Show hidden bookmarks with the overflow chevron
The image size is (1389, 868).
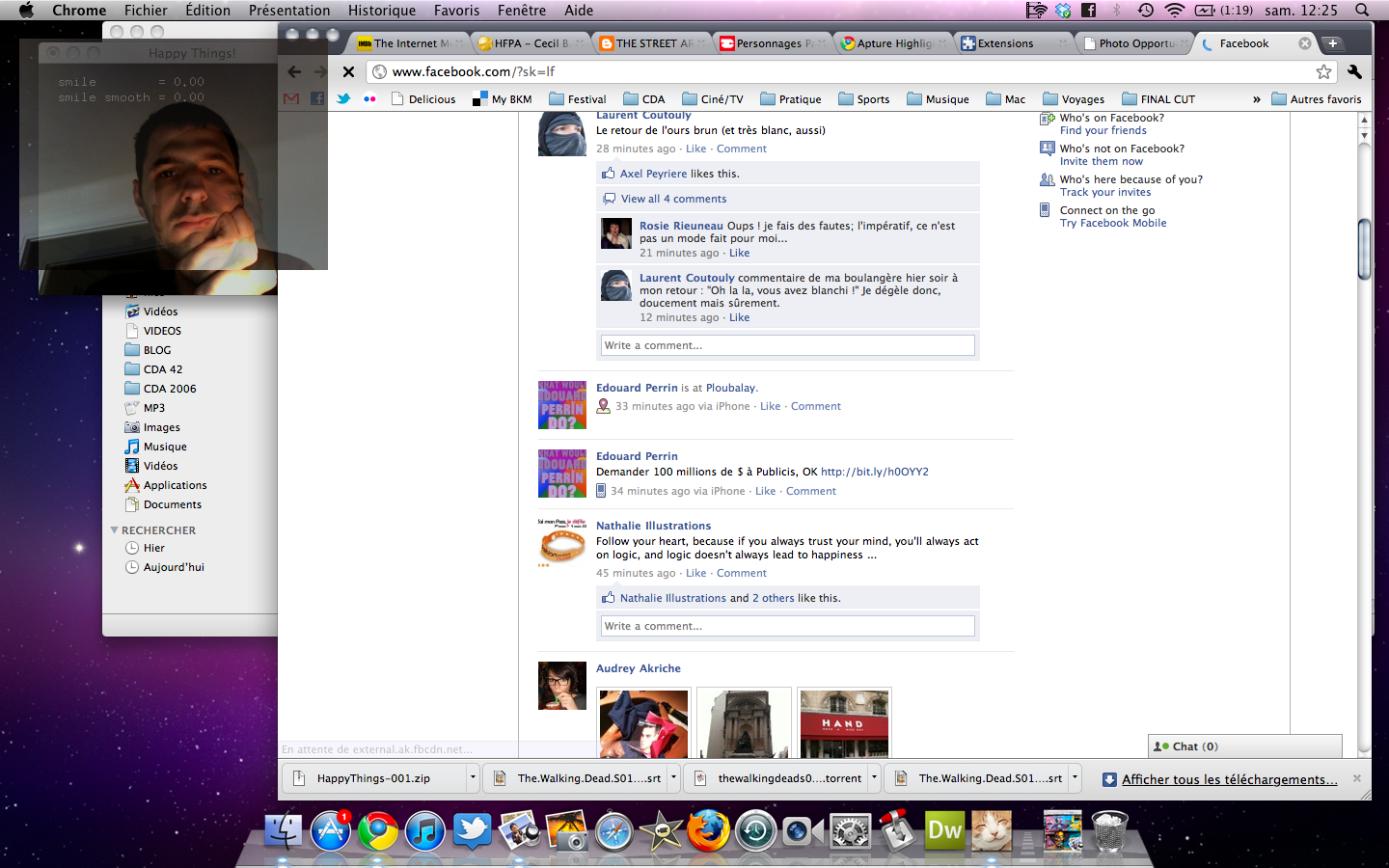click(1256, 99)
